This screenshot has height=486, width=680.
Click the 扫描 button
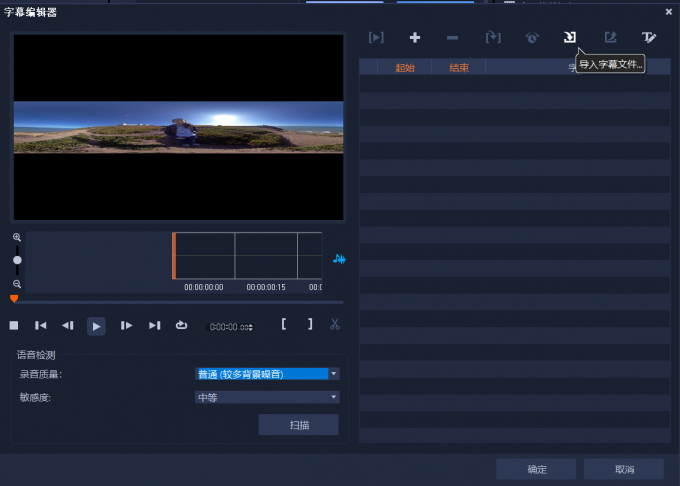[298, 425]
